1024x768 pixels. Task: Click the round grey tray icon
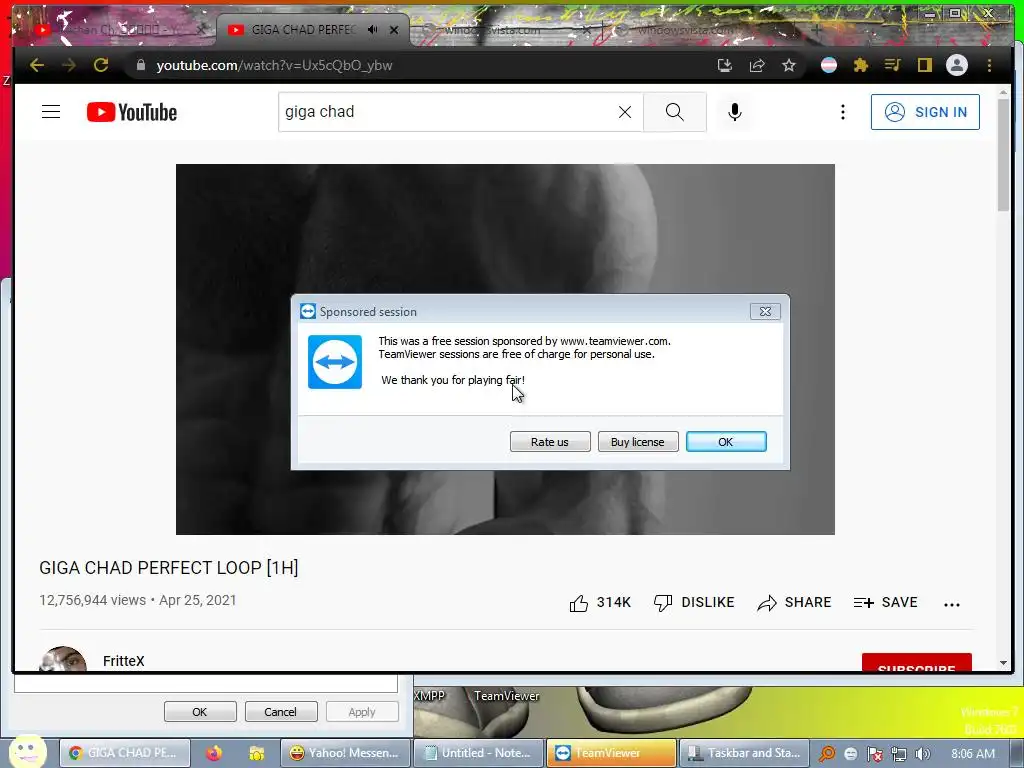[851, 754]
